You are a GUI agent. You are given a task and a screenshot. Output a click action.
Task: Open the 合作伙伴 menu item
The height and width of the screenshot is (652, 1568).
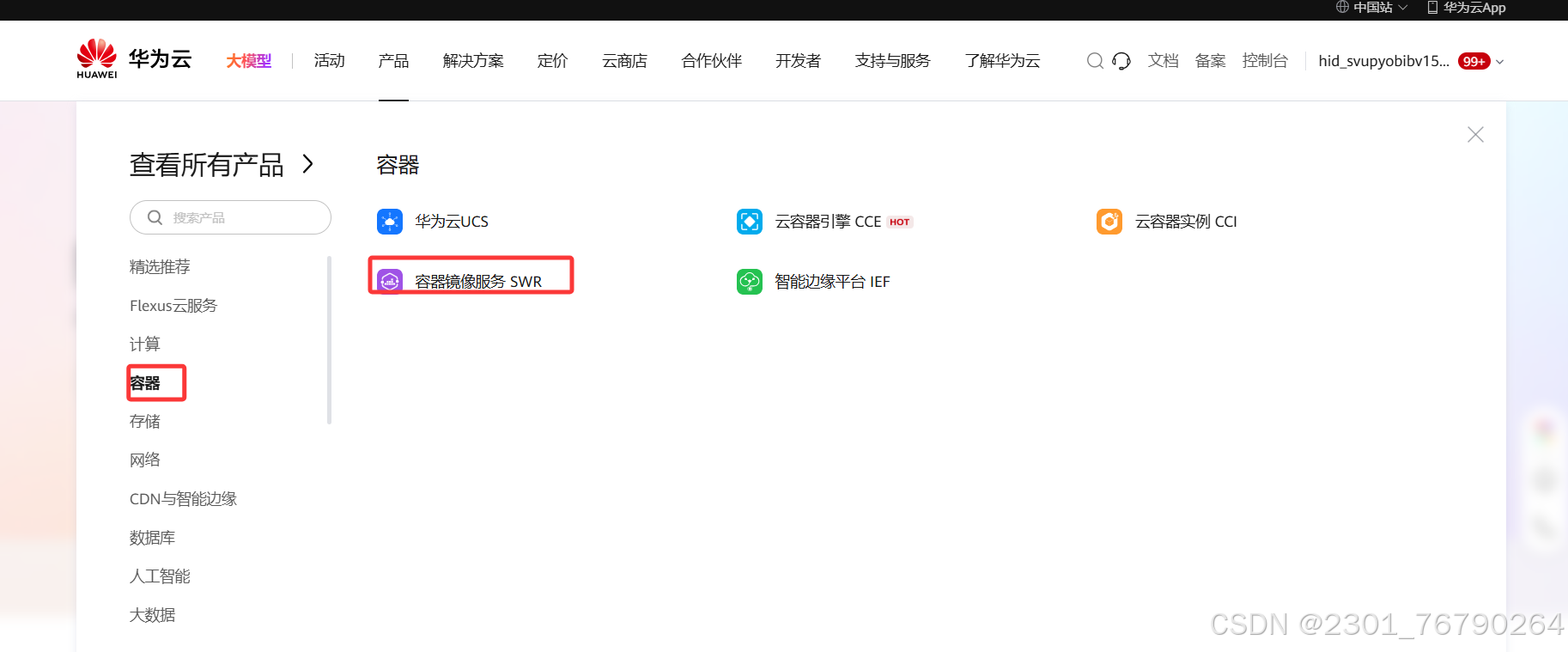[712, 61]
